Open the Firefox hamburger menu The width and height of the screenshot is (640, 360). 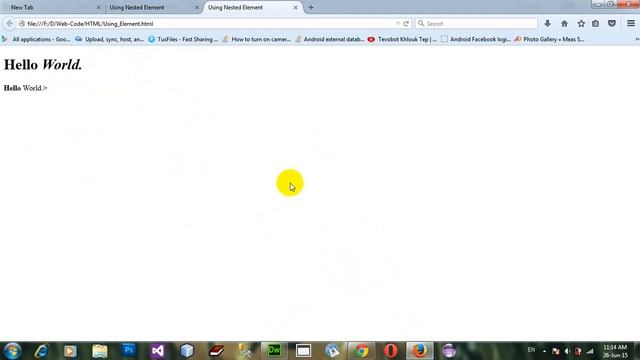(631, 24)
